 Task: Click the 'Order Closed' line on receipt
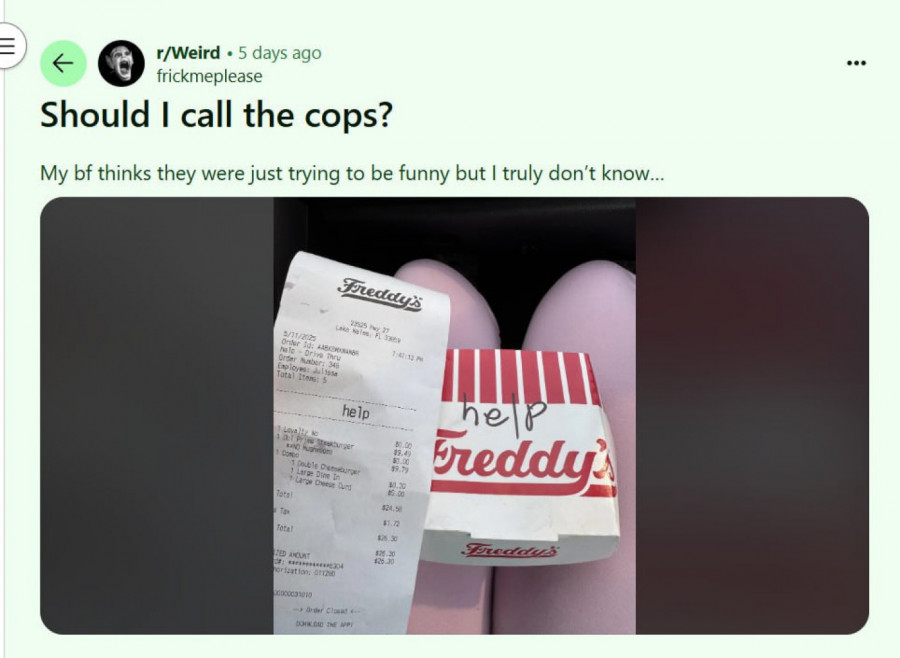[x=326, y=610]
